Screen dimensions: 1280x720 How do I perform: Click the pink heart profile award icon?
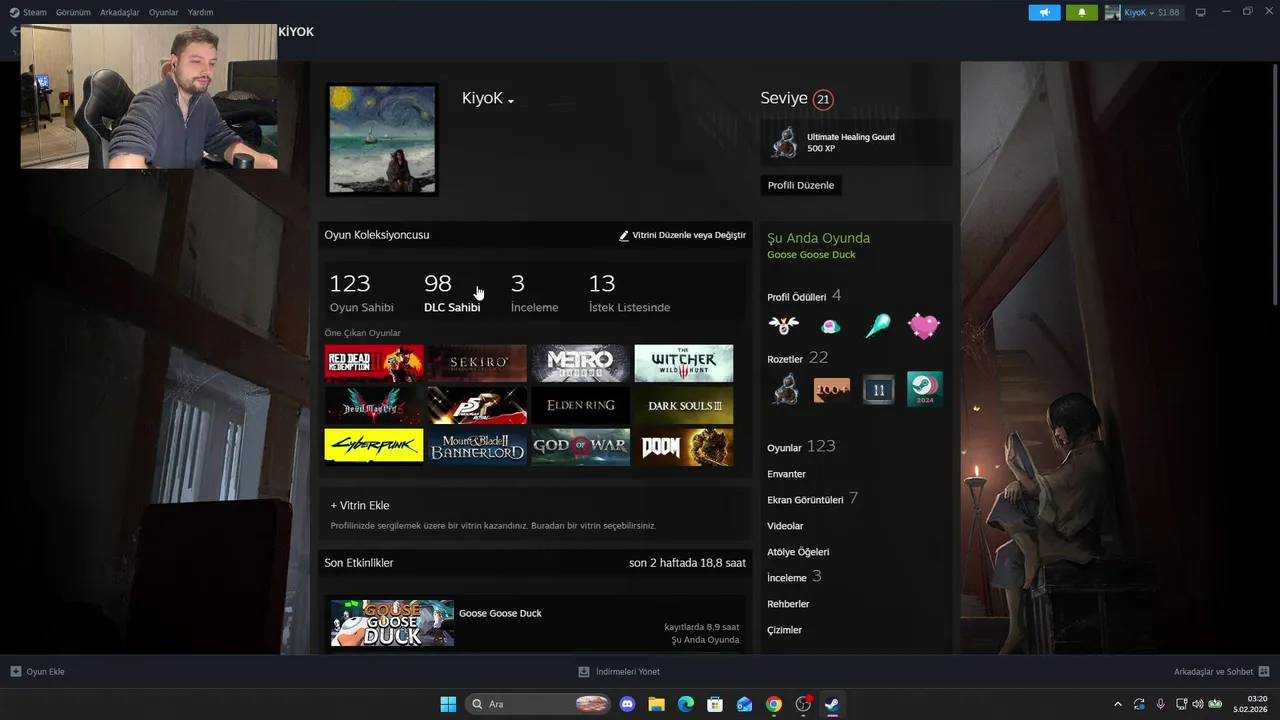coord(924,326)
